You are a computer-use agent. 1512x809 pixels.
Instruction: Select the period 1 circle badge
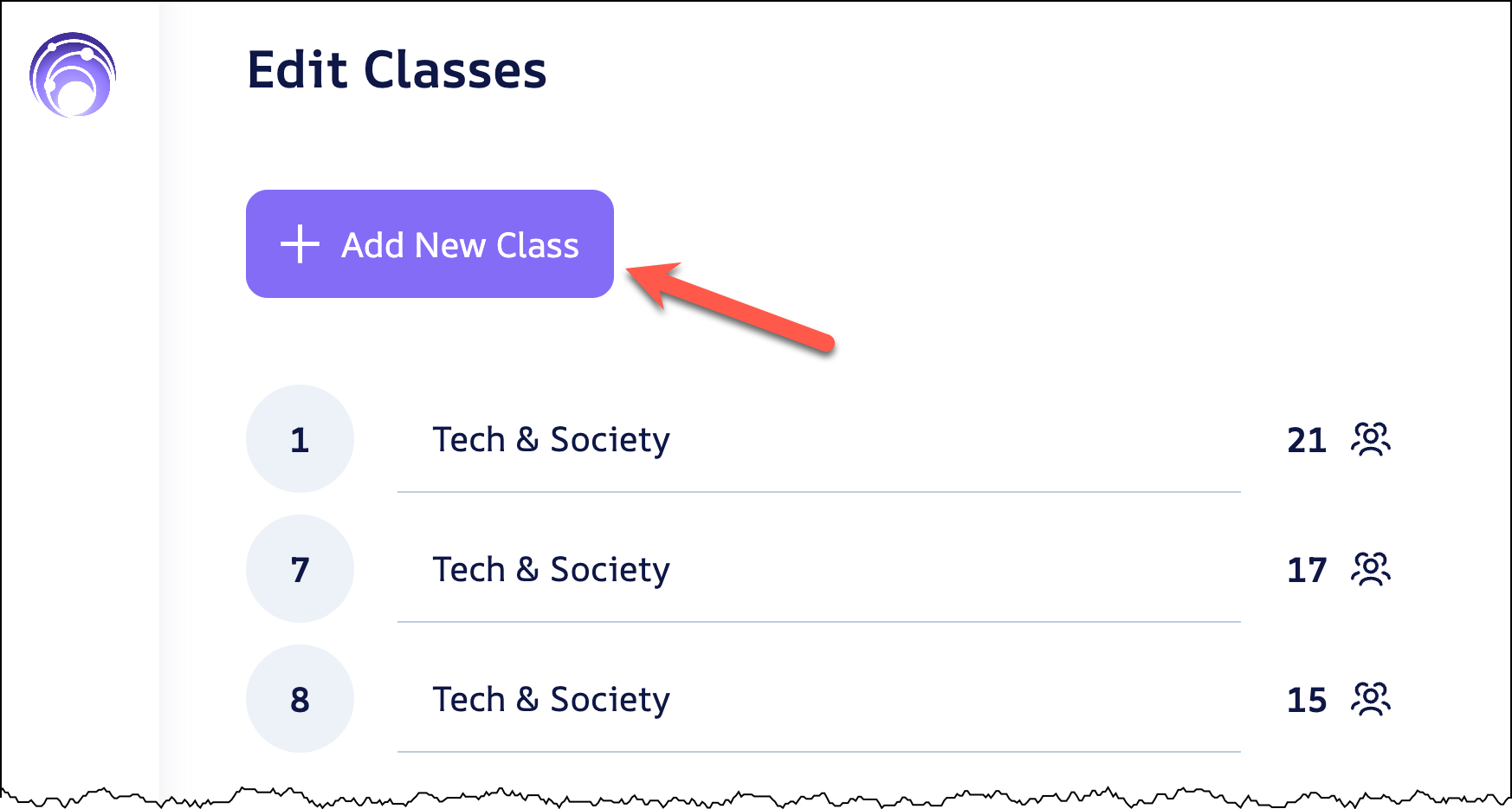(x=300, y=439)
